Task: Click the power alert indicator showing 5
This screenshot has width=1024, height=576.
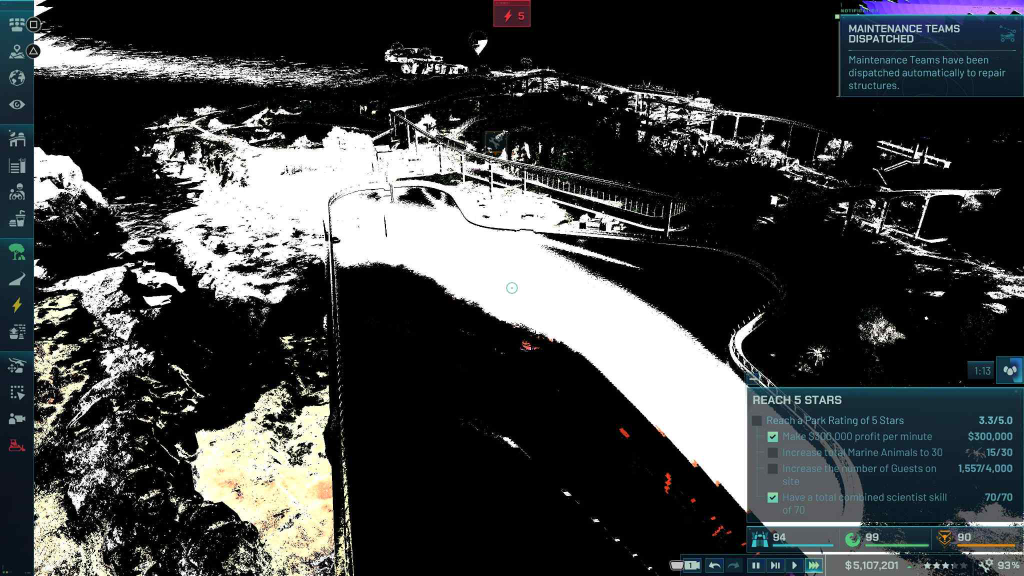Action: coord(512,15)
